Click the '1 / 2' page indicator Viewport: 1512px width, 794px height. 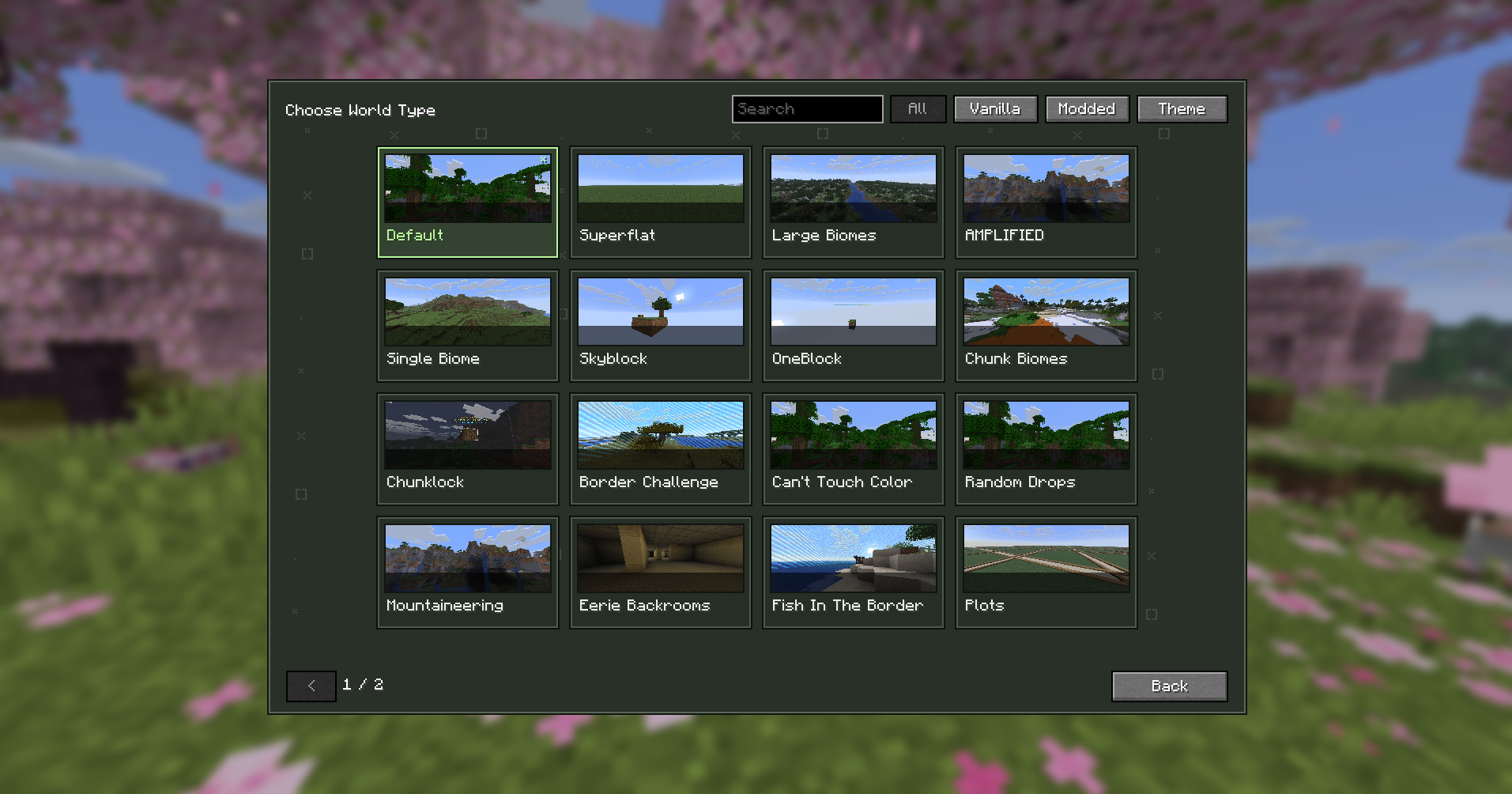point(363,685)
